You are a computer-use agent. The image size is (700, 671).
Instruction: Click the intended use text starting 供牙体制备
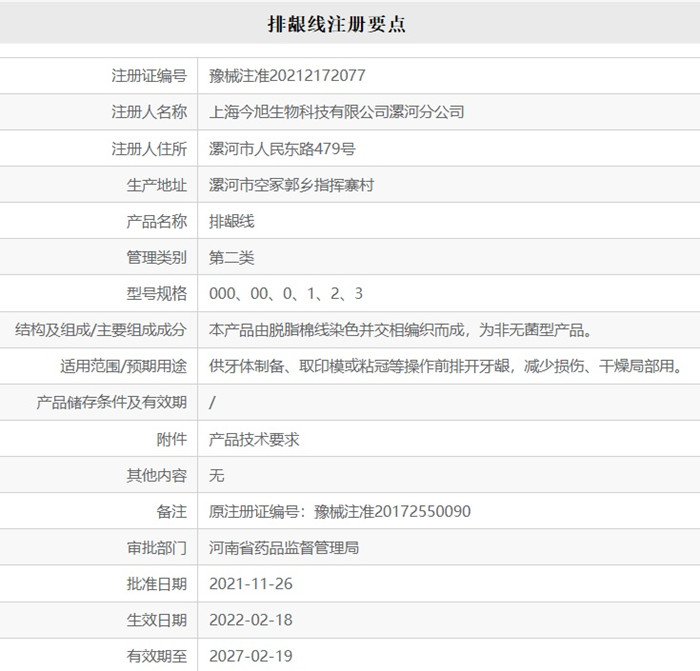(446, 366)
